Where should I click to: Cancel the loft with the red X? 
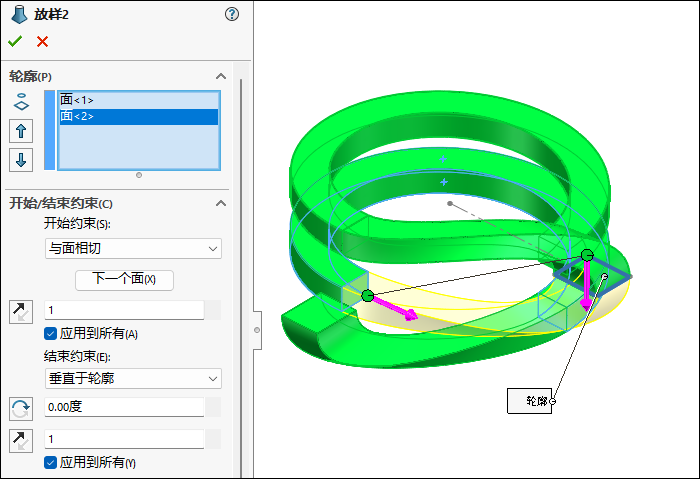tap(42, 42)
